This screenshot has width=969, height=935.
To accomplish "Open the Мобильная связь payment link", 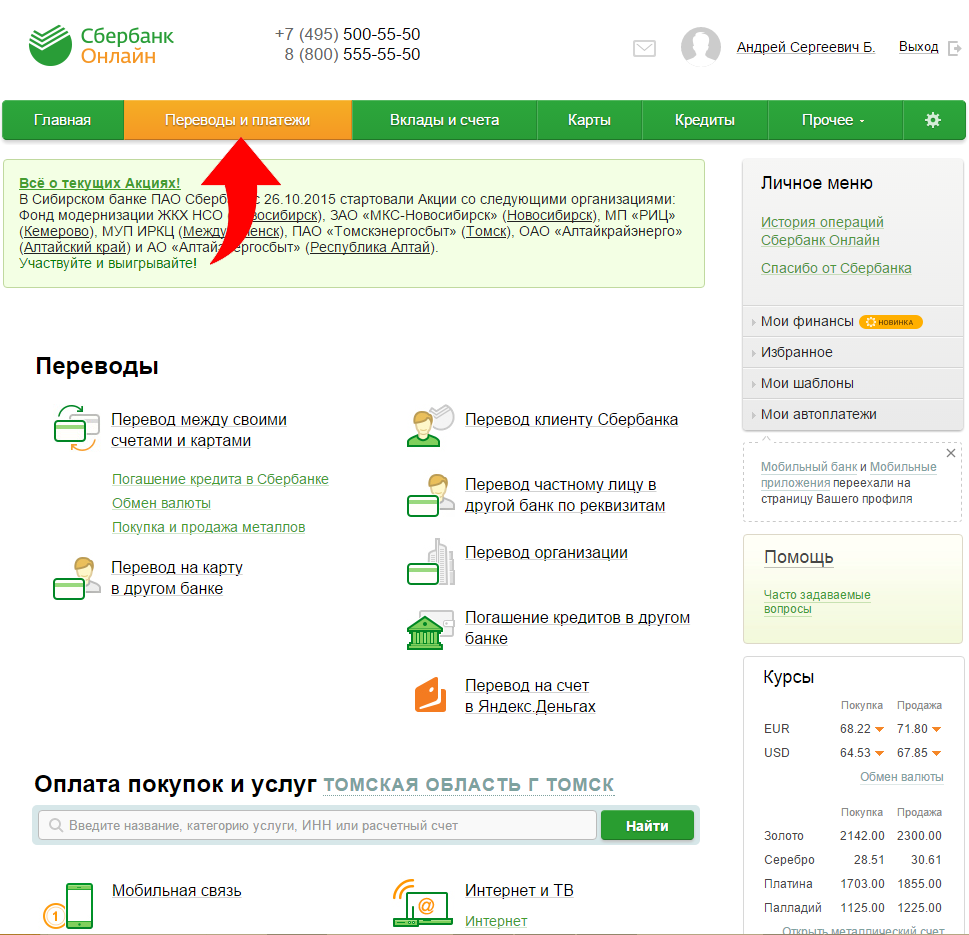I will click(x=177, y=891).
